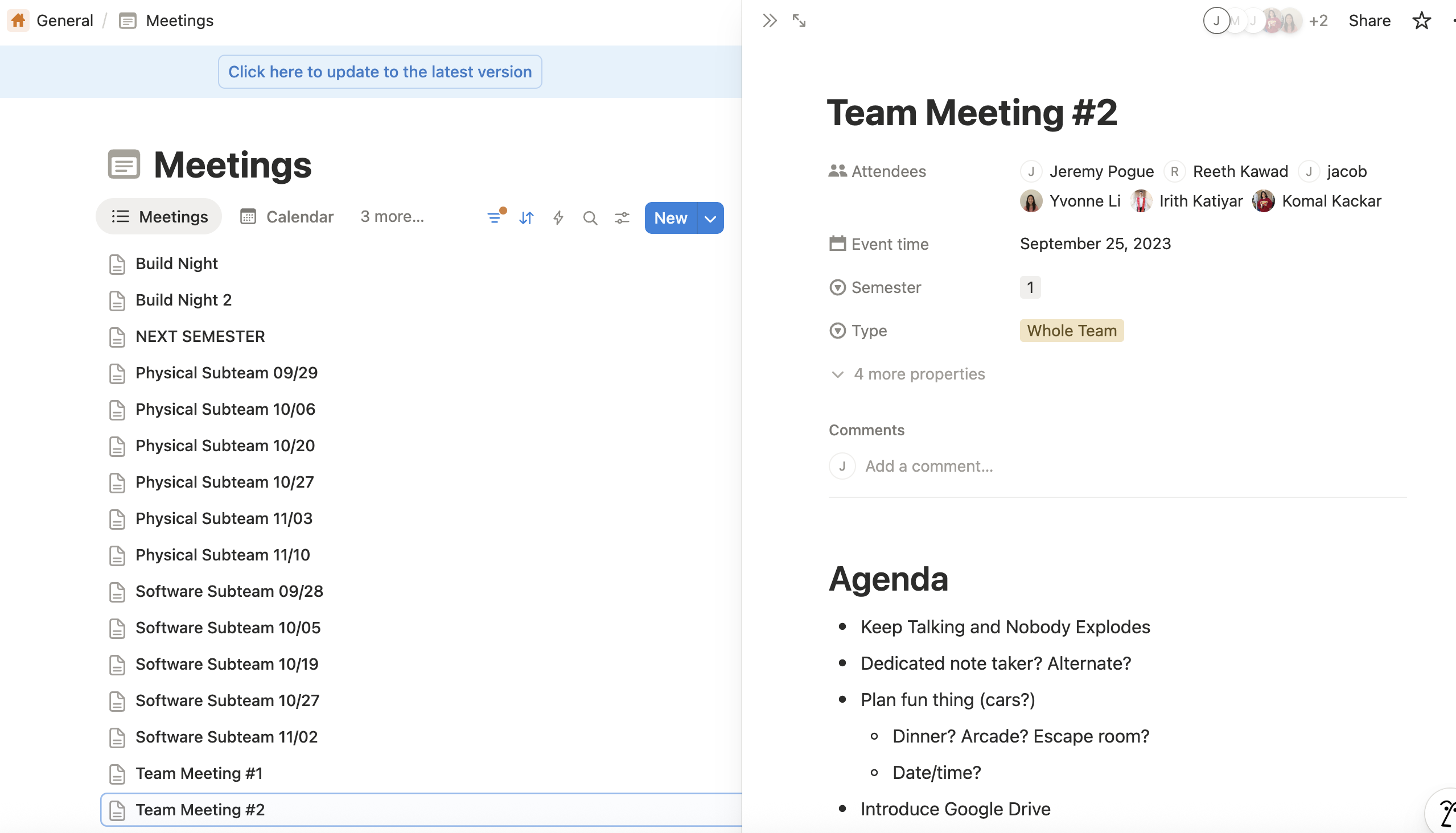Open view settings with the sliders icon

point(622,218)
